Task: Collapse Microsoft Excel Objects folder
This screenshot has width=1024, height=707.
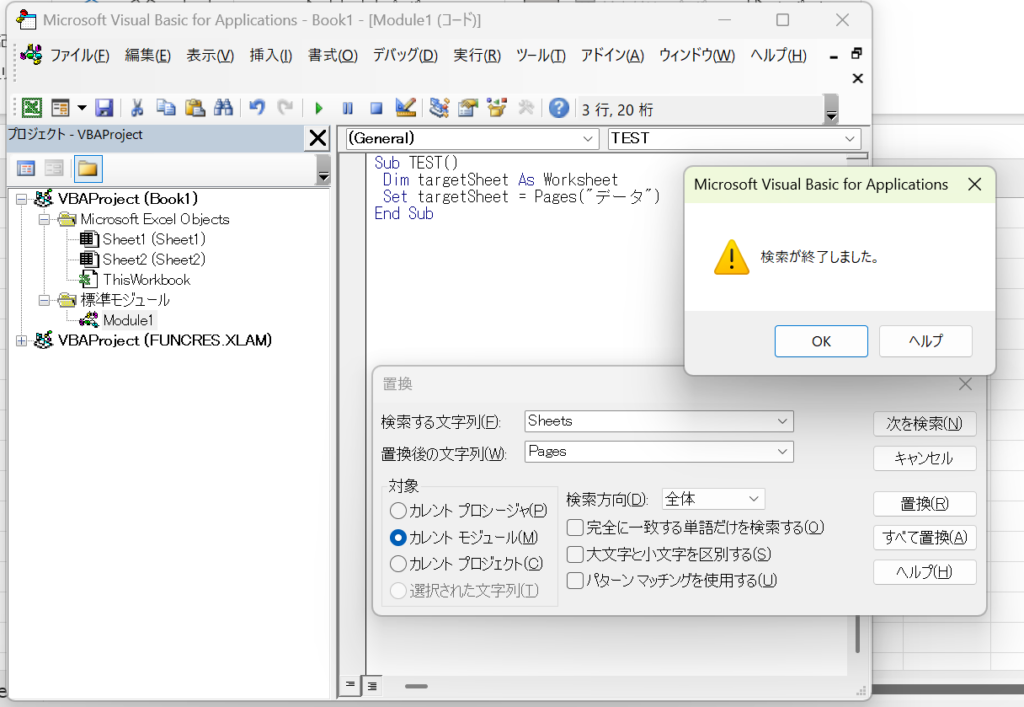Action: pyautogui.click(x=44, y=219)
